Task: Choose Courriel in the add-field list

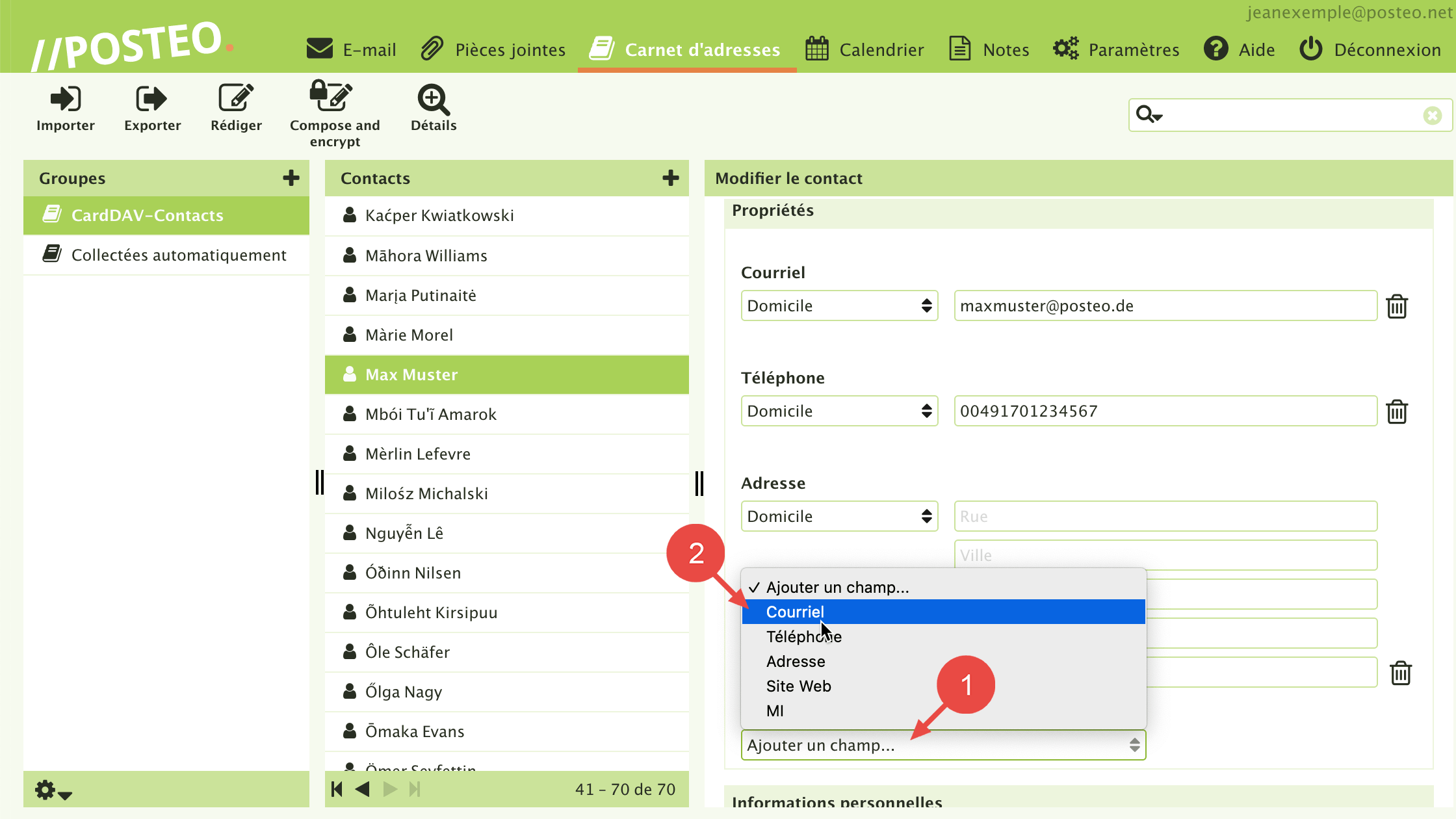Action: [795, 612]
